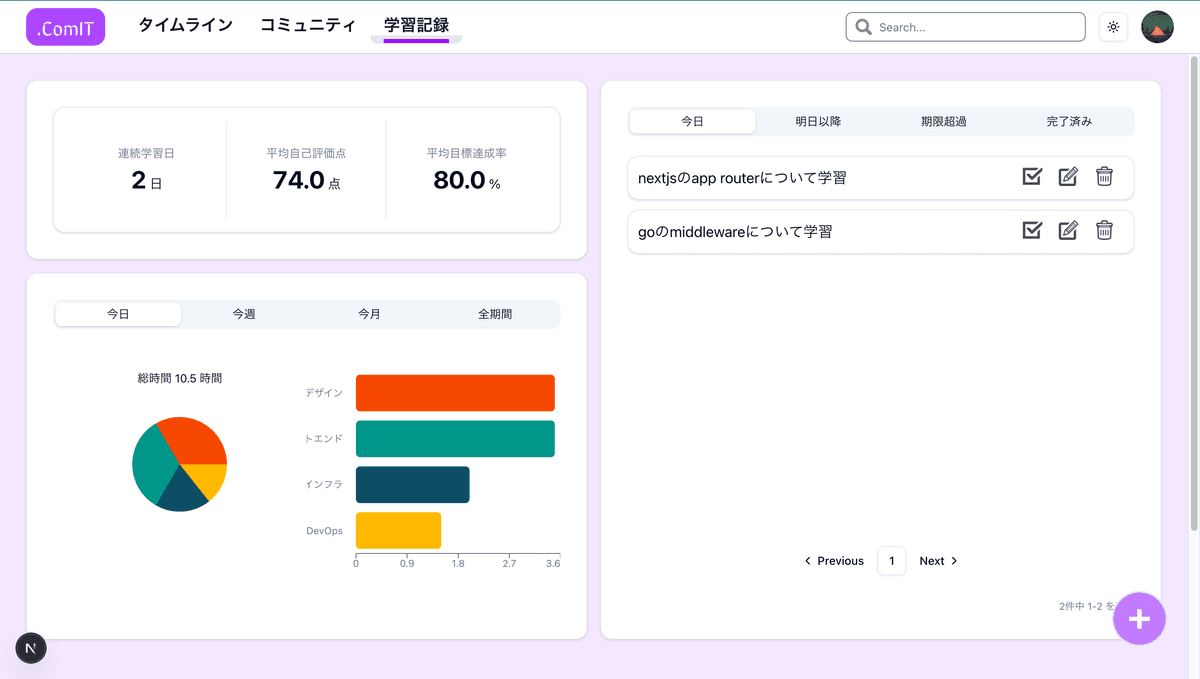1200x679 pixels.
Task: Open the N avatar badge in bottom-left corner
Action: [x=30, y=648]
